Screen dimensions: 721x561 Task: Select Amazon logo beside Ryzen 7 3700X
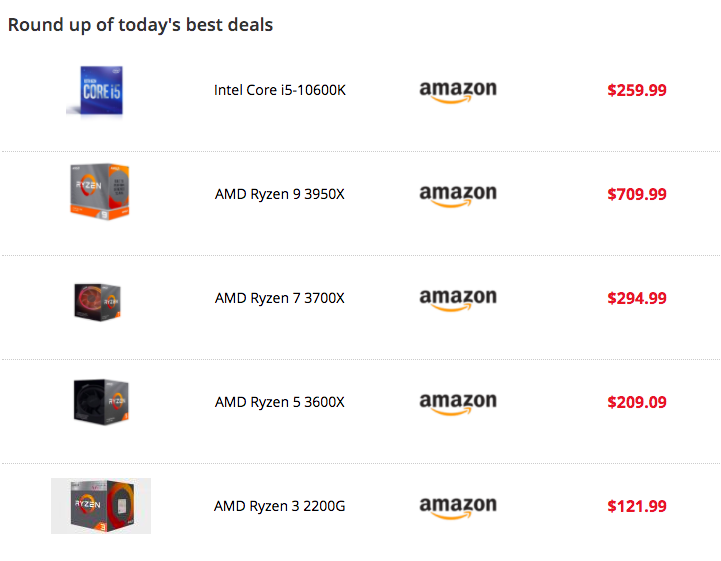[458, 299]
